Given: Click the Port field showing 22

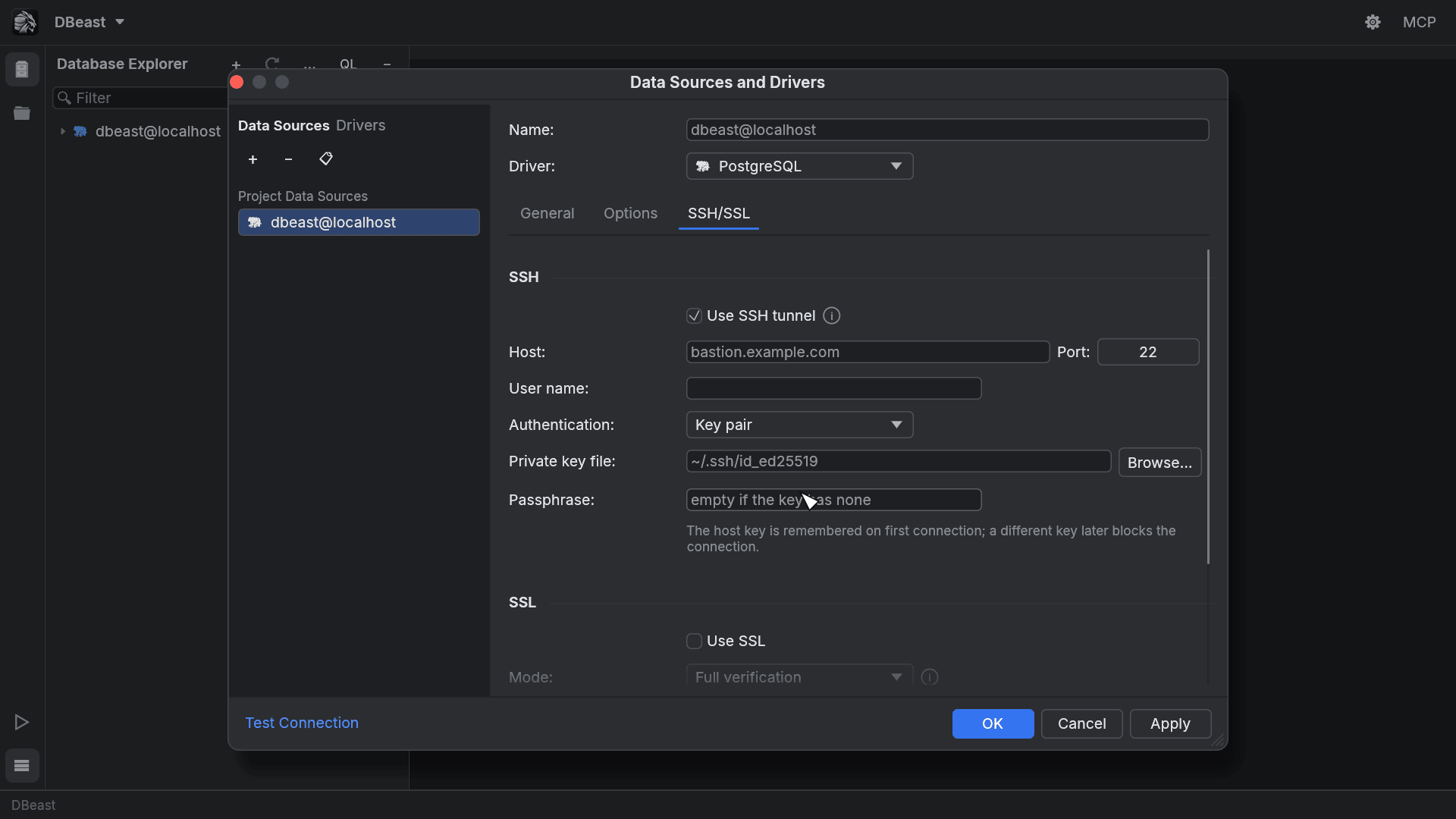Looking at the screenshot, I should [1147, 352].
